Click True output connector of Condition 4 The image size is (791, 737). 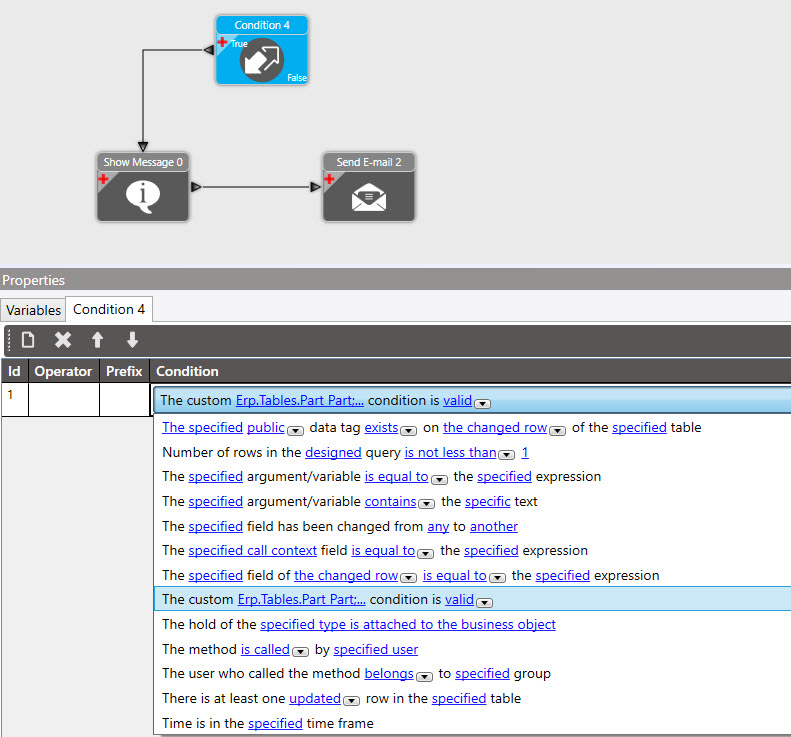pos(209,49)
